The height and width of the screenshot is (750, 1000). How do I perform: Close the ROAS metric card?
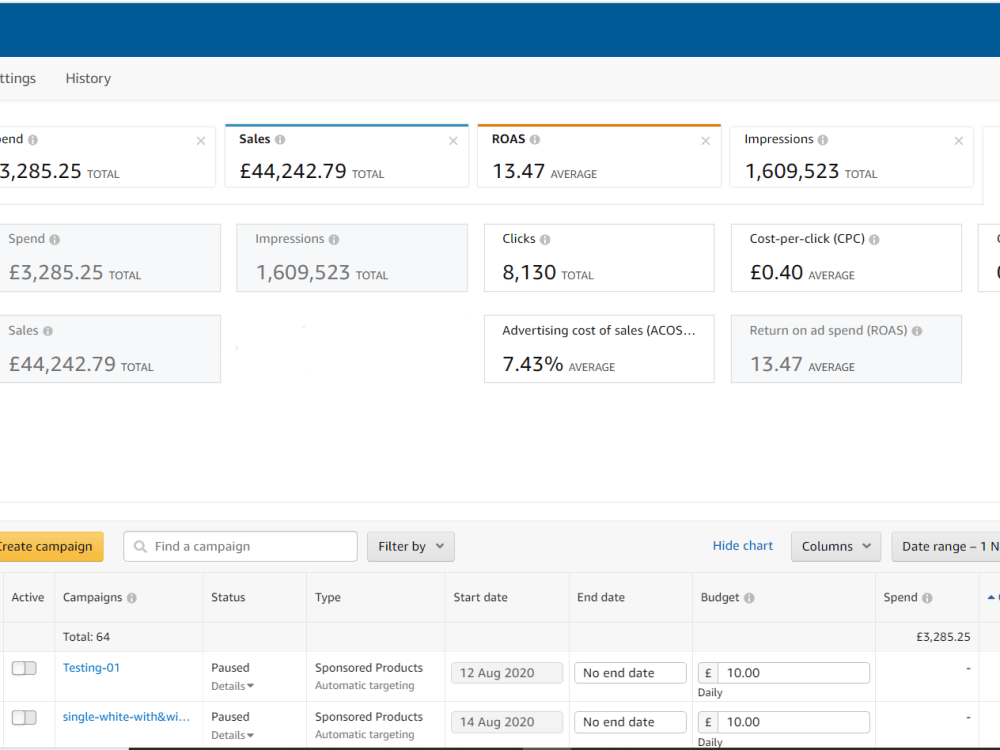tap(705, 141)
